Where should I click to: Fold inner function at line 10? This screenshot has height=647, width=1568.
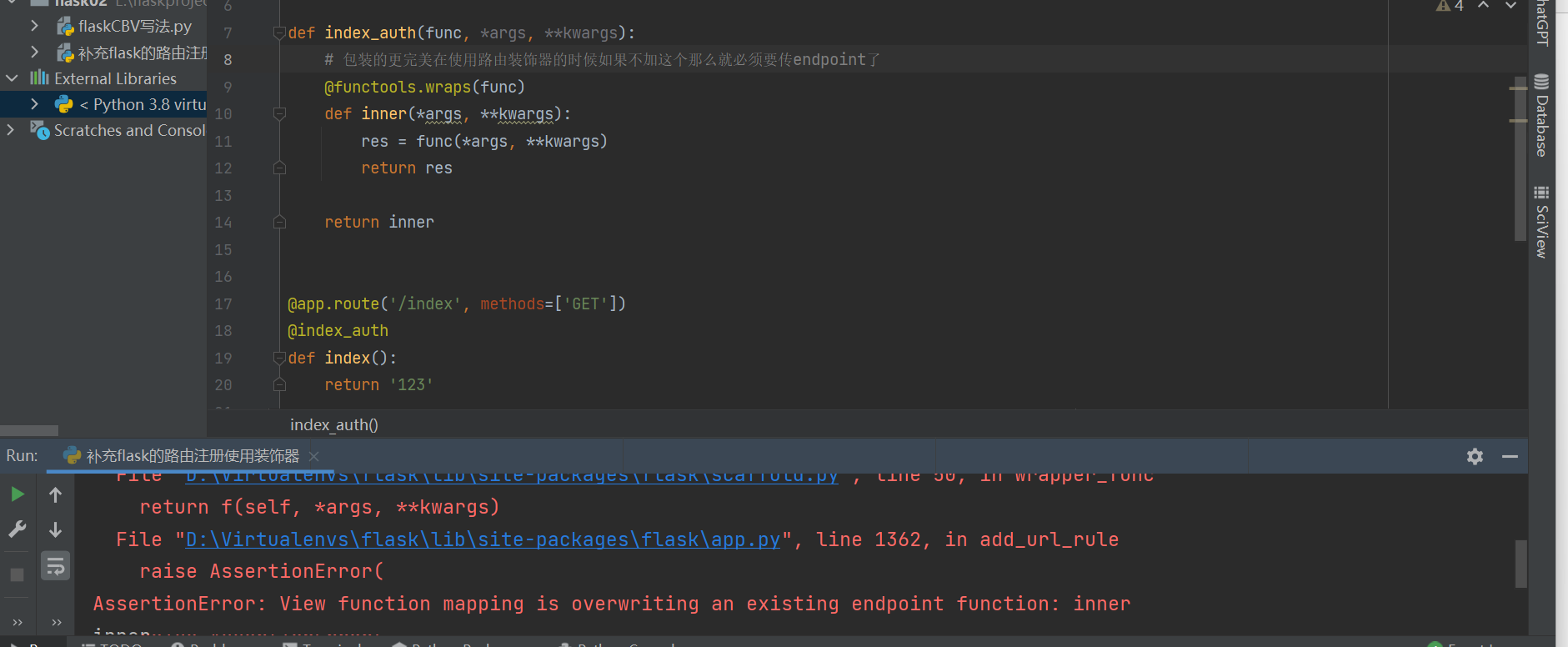(x=280, y=113)
